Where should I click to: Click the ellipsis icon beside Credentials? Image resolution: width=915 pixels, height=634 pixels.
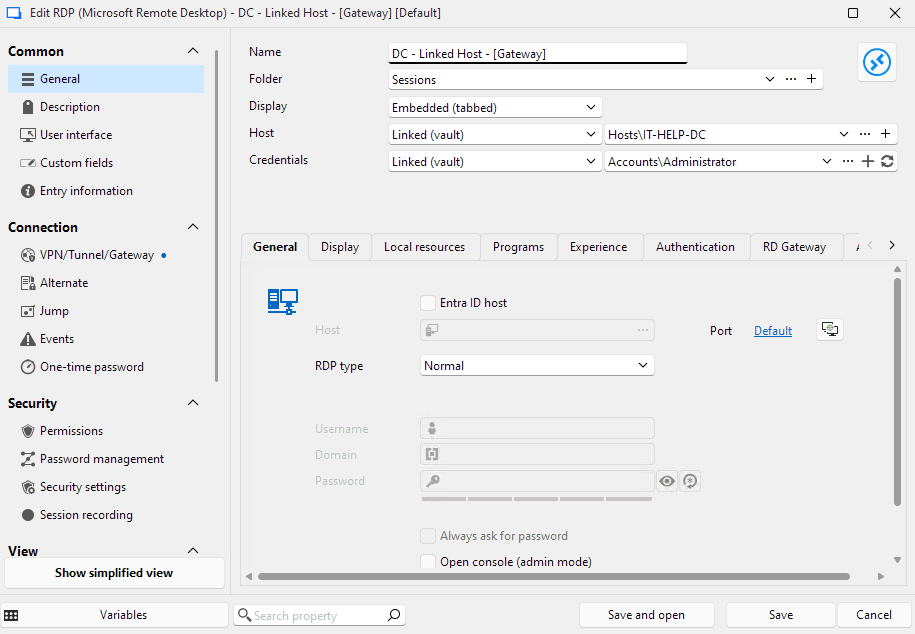point(847,160)
